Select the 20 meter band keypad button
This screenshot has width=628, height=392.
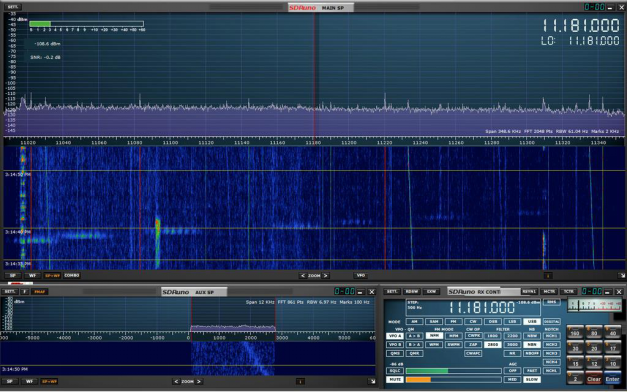[x=594, y=348]
